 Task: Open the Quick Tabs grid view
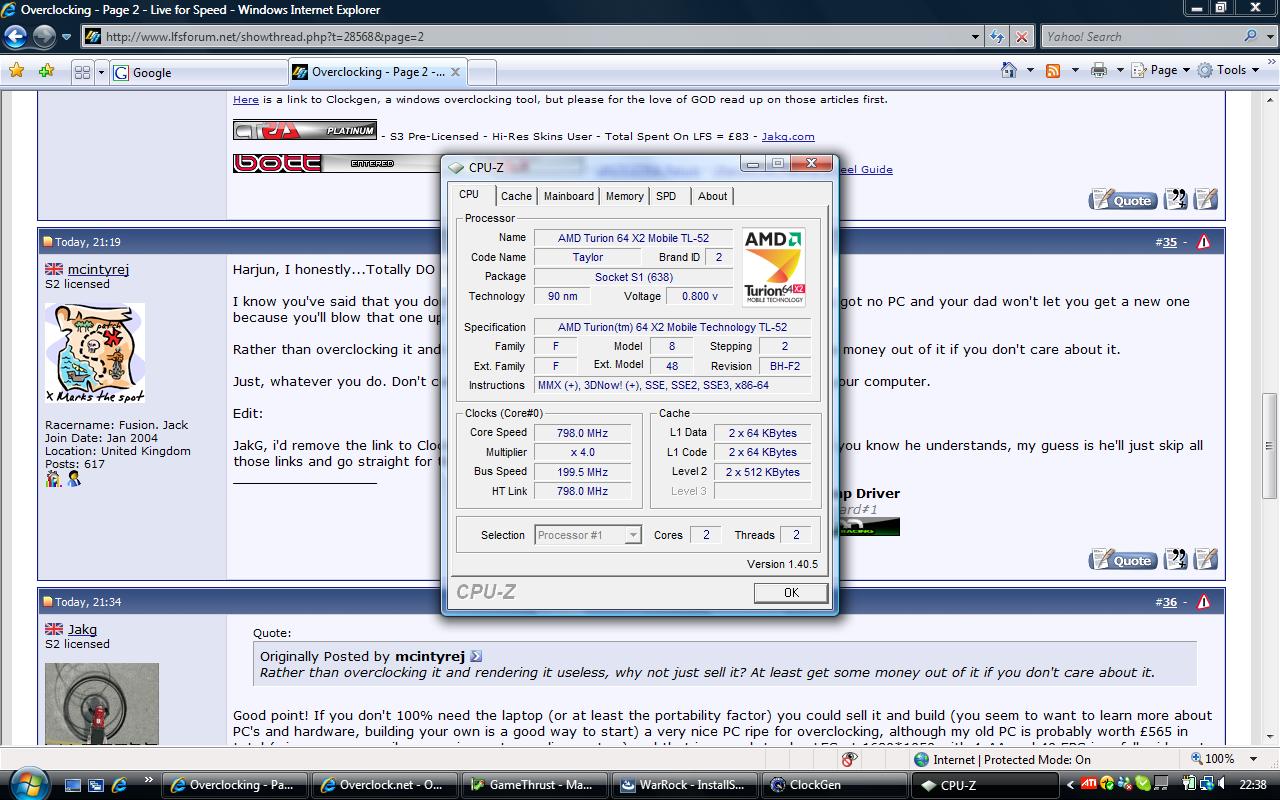tap(82, 72)
